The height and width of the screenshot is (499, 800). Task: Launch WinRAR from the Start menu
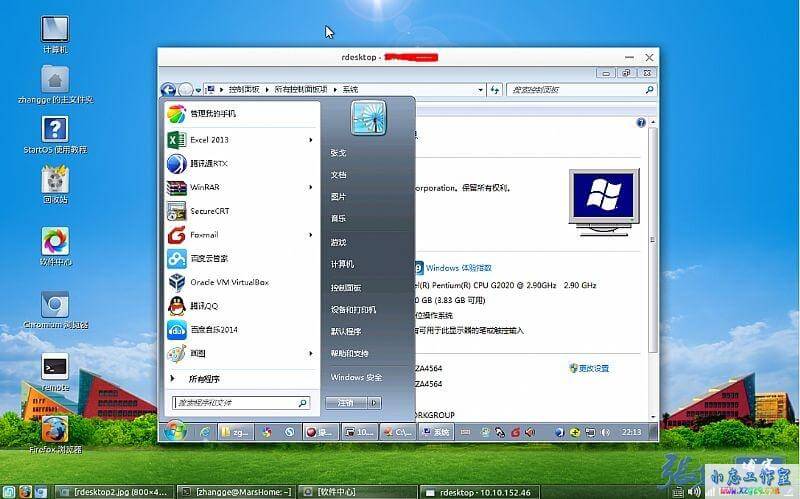click(241, 187)
